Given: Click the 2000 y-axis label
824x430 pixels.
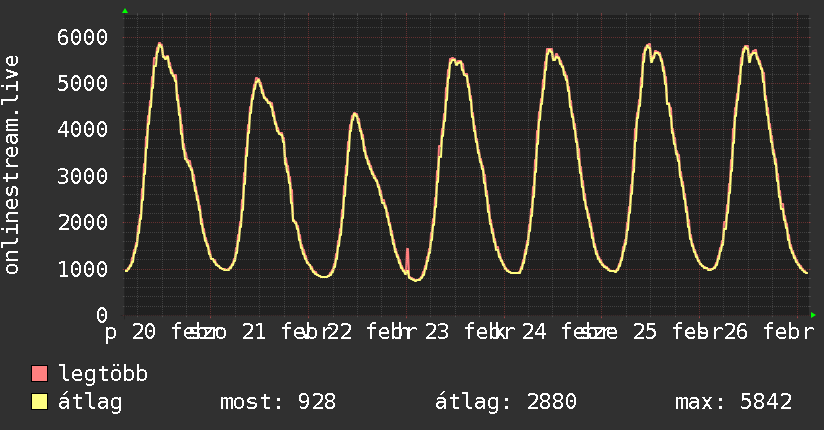Looking at the screenshot, I should (83, 222).
